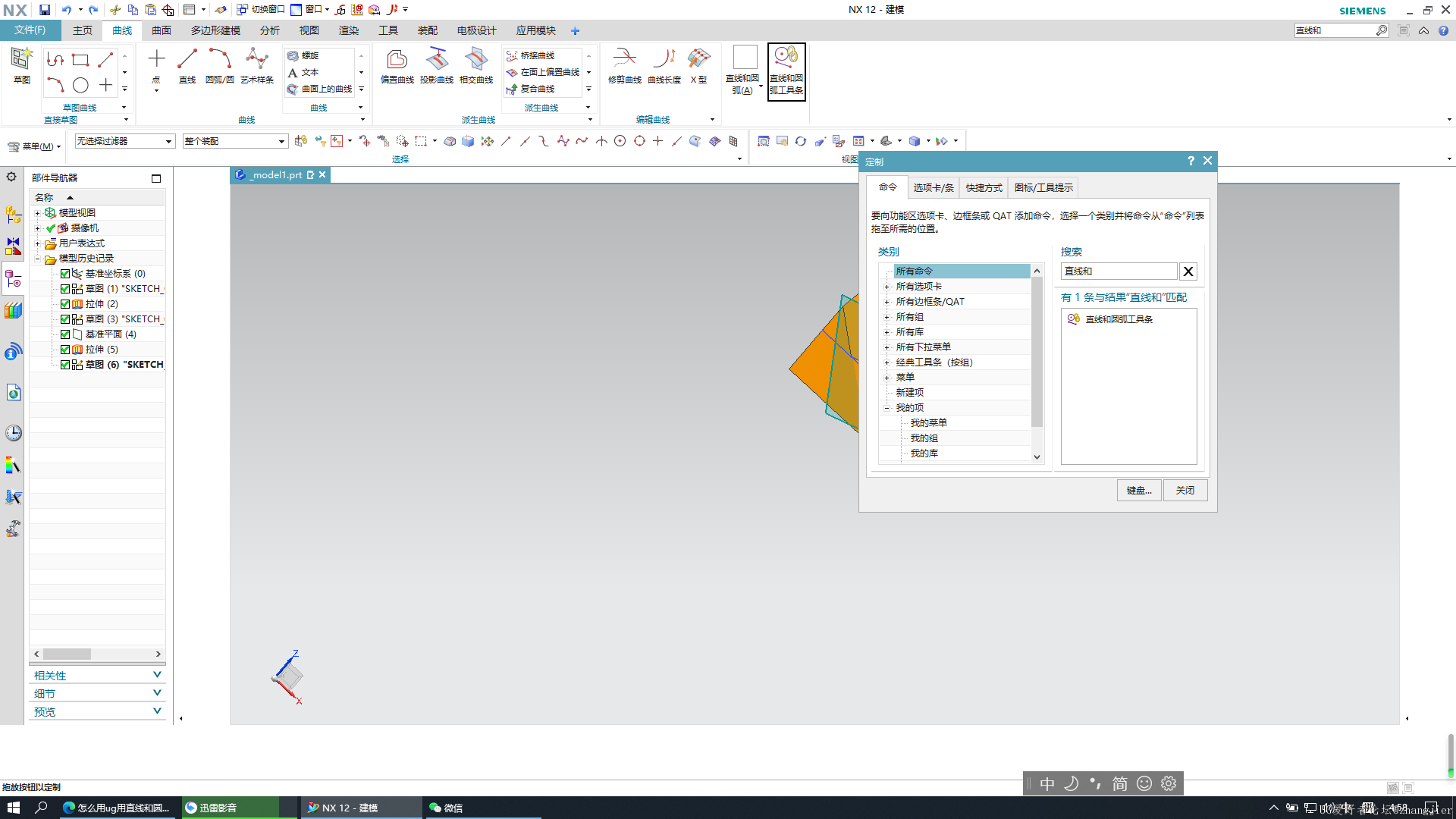Screen dimensions: 1456x819
Task: Open Offset Curve (偏置曲线) tool
Action: 397,65
